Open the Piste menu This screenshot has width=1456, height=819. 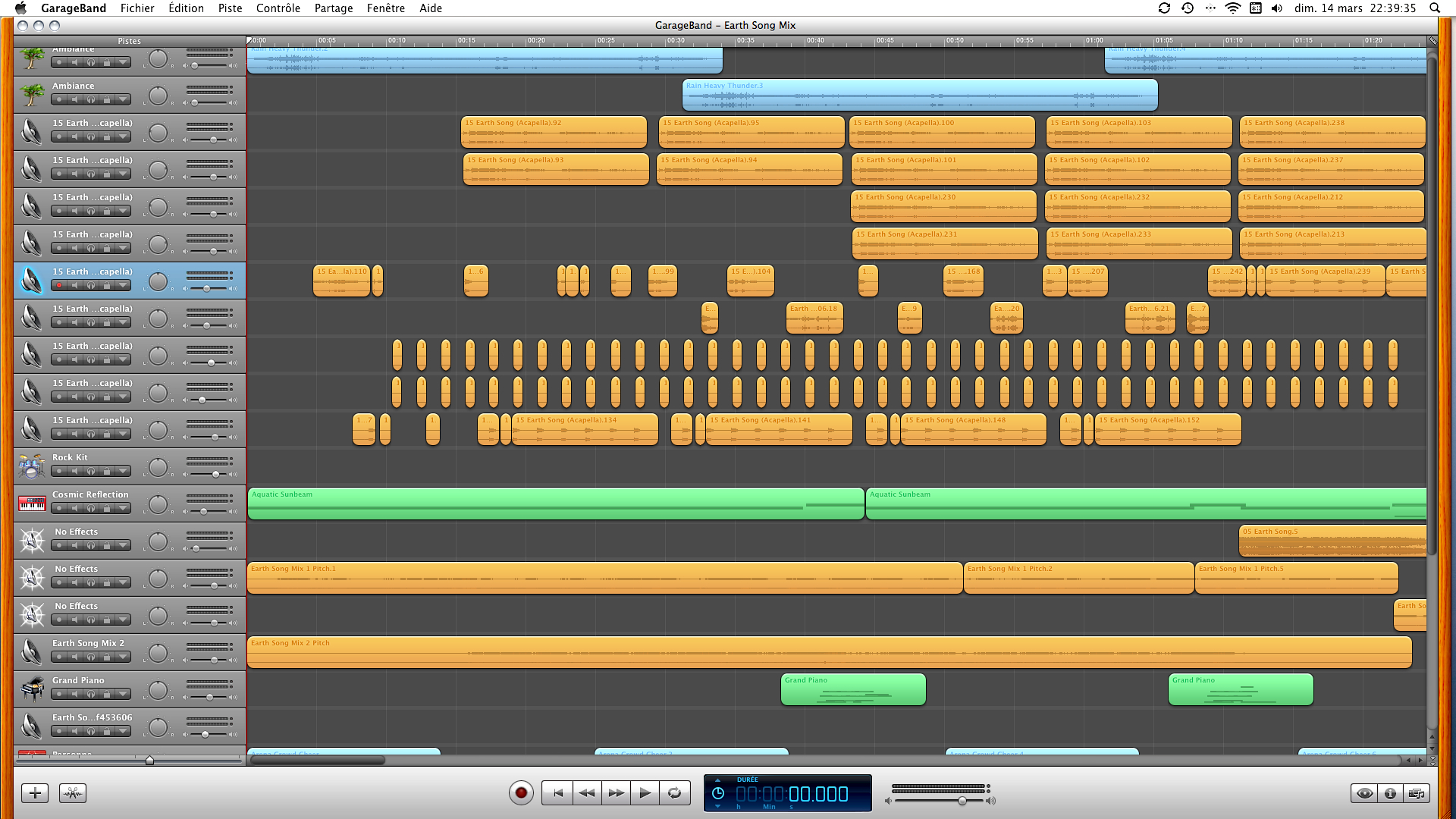point(230,8)
